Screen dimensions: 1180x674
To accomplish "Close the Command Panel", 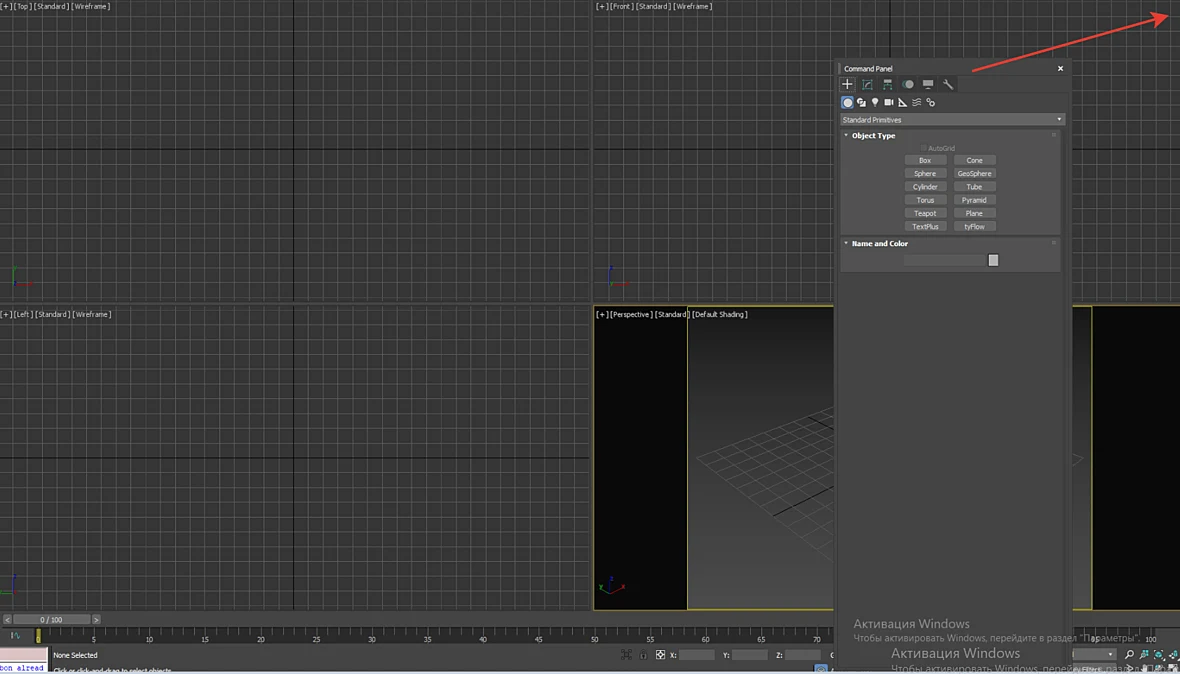I will point(1060,68).
